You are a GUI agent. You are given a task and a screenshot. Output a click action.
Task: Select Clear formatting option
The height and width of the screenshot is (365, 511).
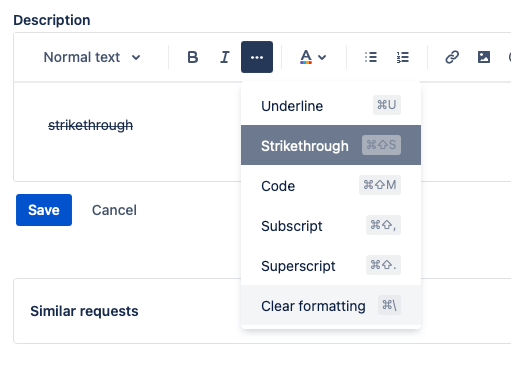coord(331,305)
